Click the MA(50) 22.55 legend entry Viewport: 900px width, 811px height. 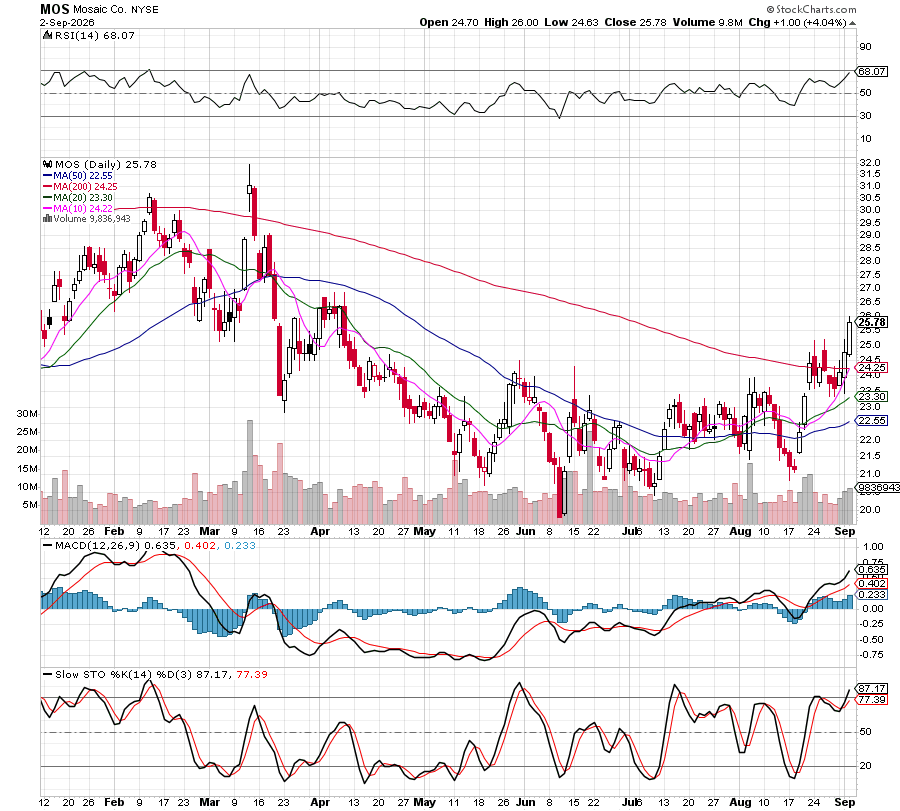coord(83,176)
